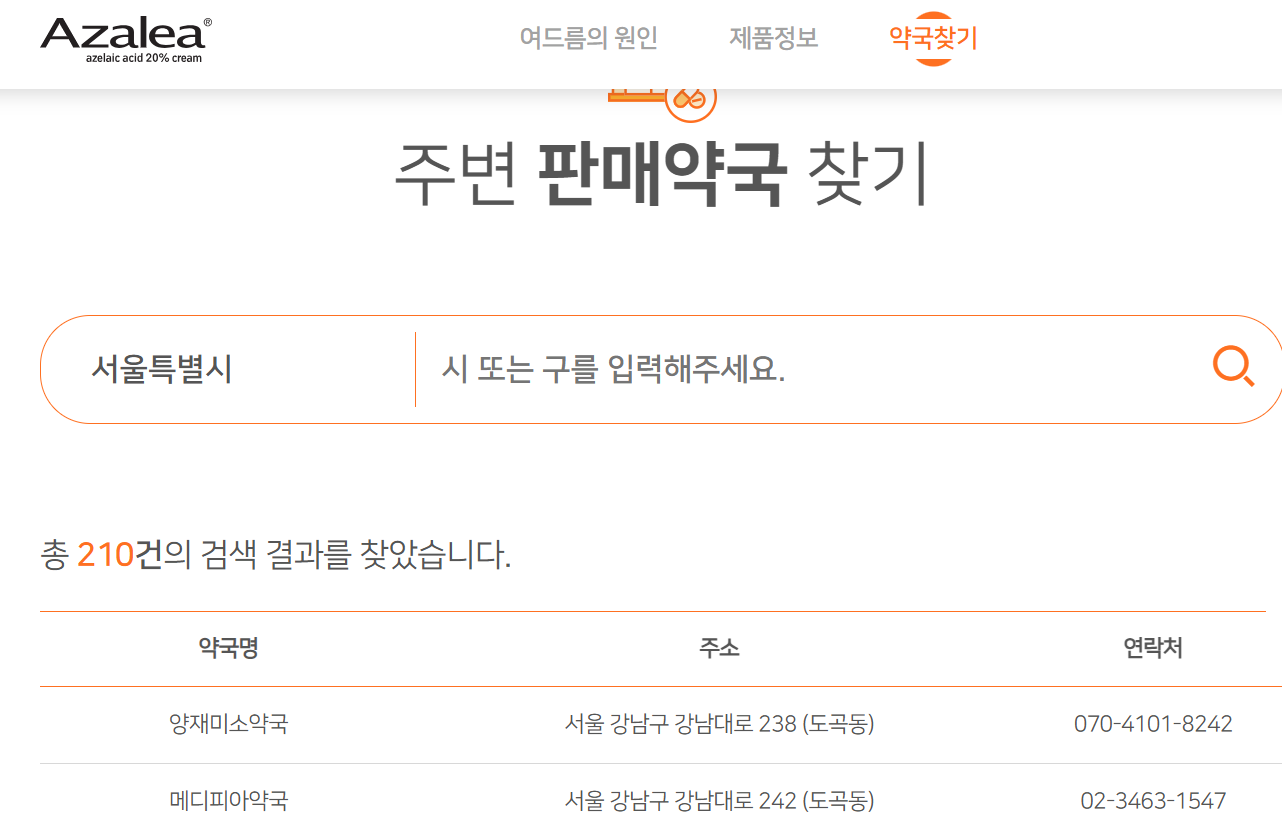Click the 연락처 column header
Viewport: 1282px width, 822px height.
pyautogui.click(x=1152, y=648)
